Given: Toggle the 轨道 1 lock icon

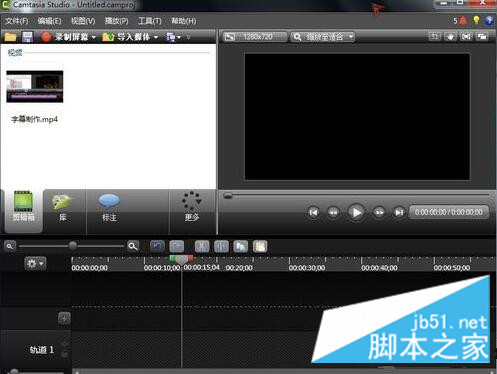Looking at the screenshot, I should coord(65,354).
